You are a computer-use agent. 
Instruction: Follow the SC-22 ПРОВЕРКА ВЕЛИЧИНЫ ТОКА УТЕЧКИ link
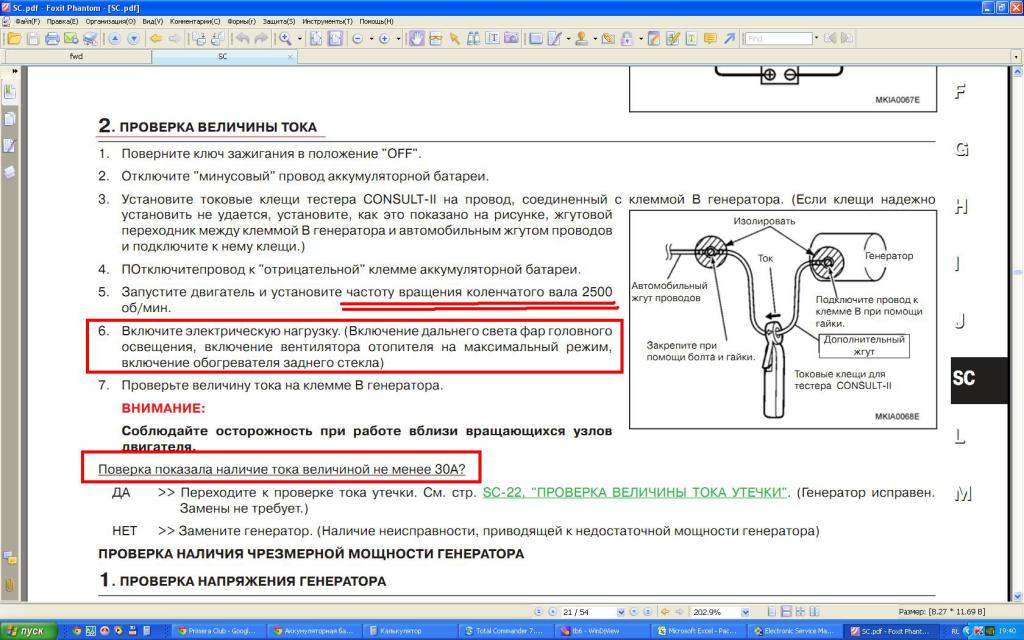pos(635,492)
